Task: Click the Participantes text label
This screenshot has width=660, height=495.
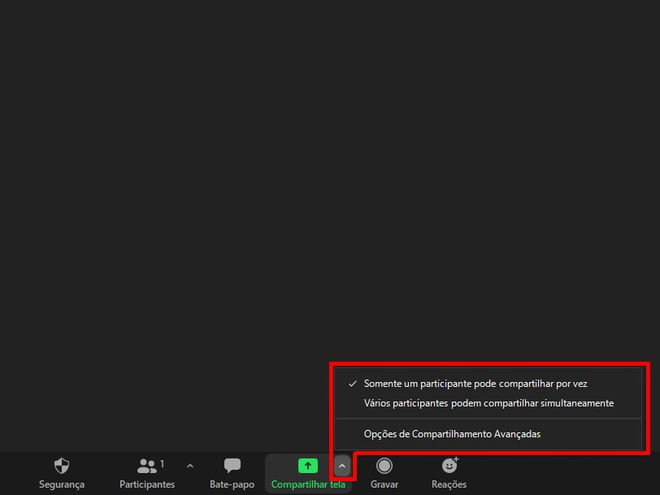Action: (x=147, y=484)
